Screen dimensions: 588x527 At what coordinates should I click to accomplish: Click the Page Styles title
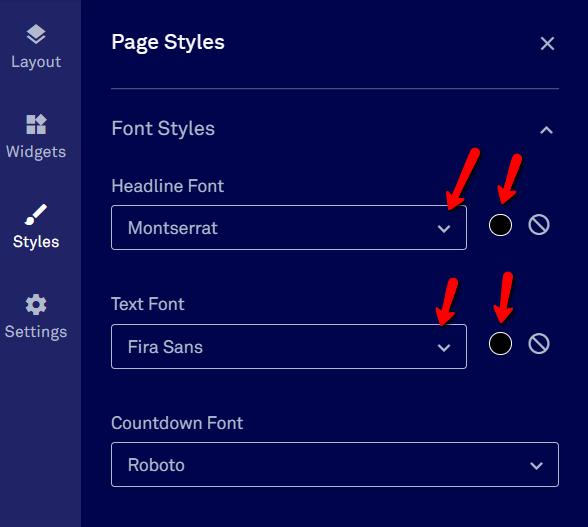coord(168,42)
